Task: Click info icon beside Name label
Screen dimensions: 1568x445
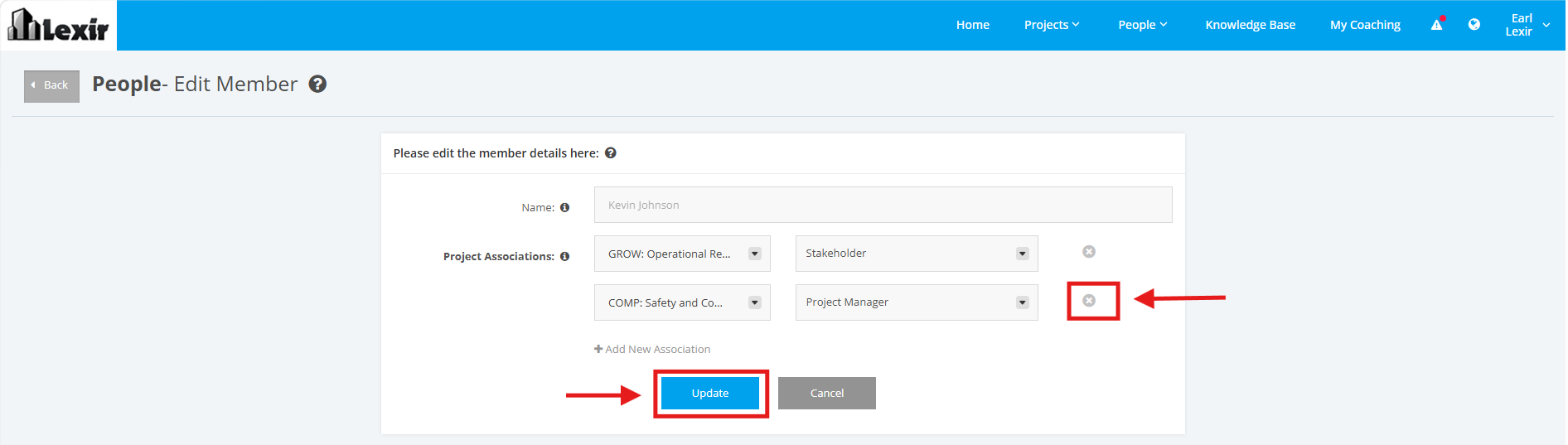Action: coord(565,208)
